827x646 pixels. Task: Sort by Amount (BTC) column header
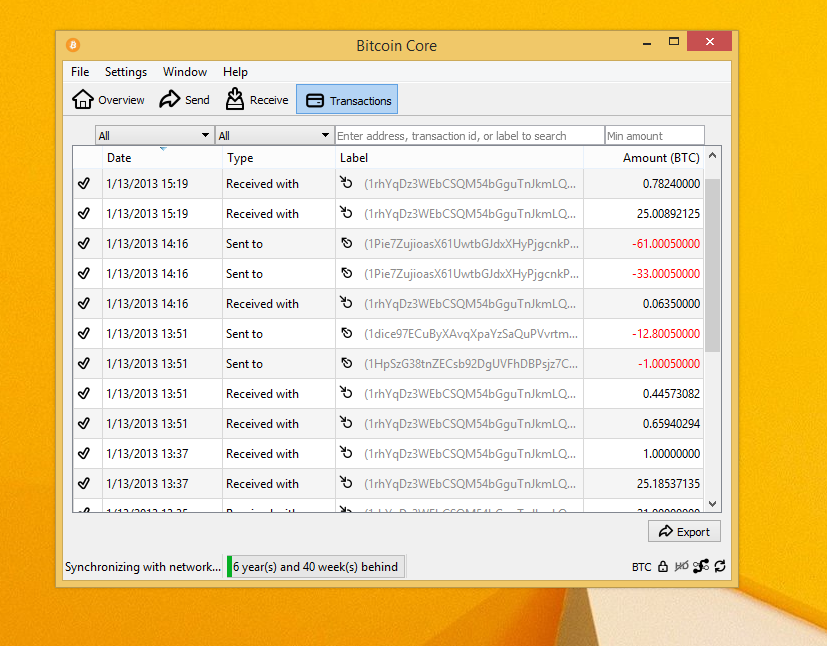[643, 158]
